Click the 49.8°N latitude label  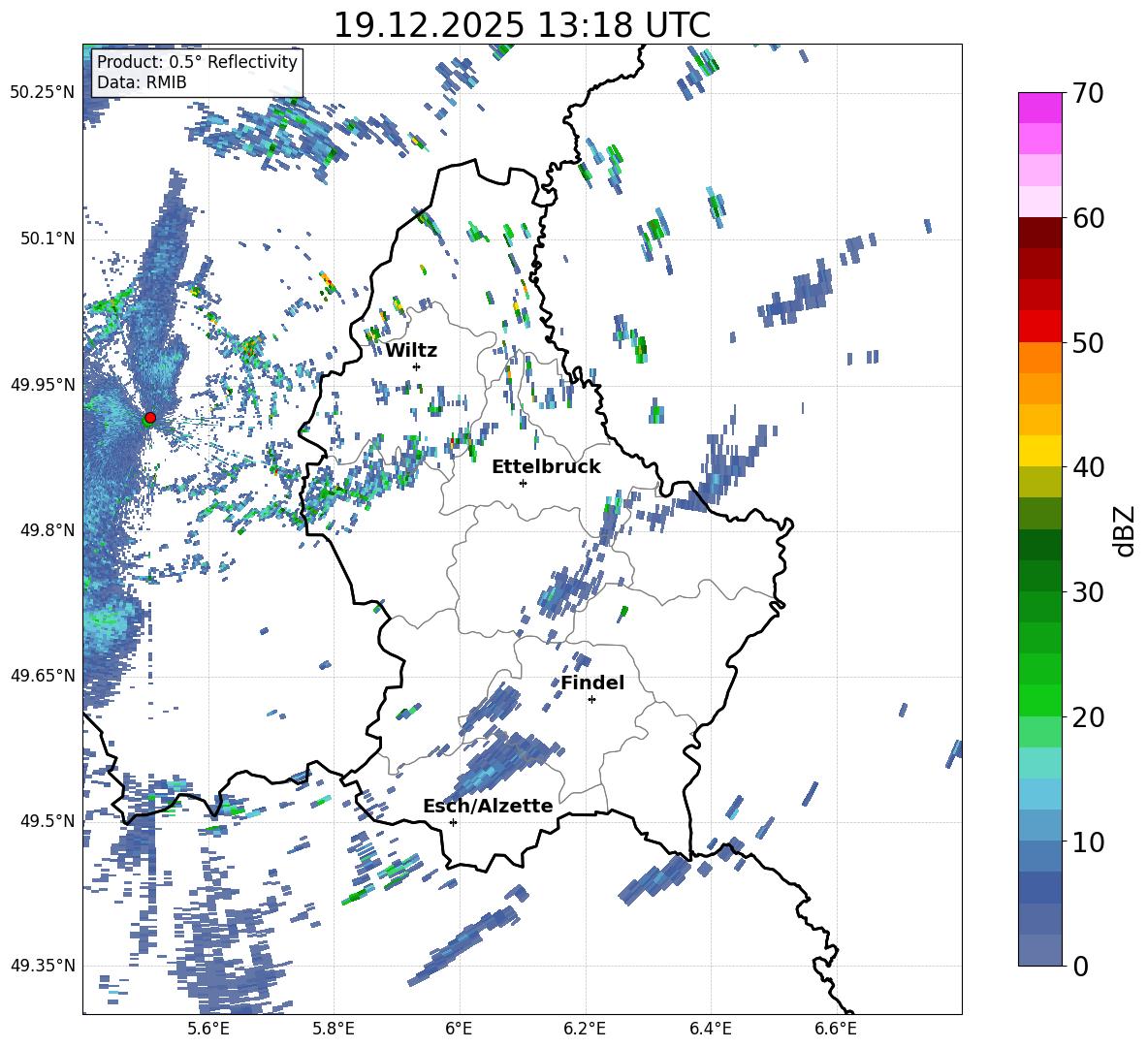tap(48, 530)
